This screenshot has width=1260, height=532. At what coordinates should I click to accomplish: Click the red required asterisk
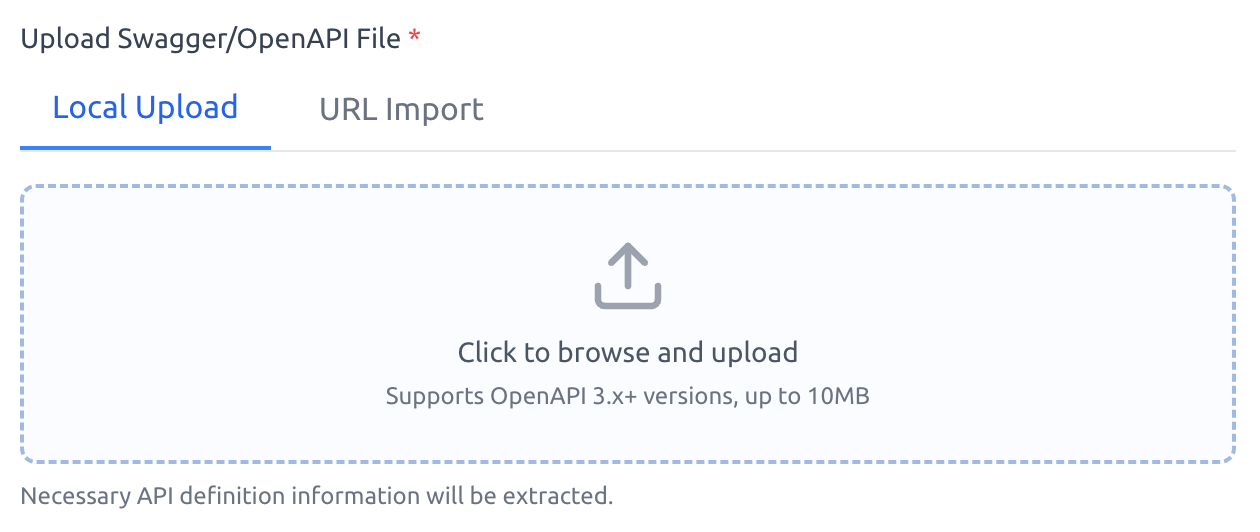point(414,39)
